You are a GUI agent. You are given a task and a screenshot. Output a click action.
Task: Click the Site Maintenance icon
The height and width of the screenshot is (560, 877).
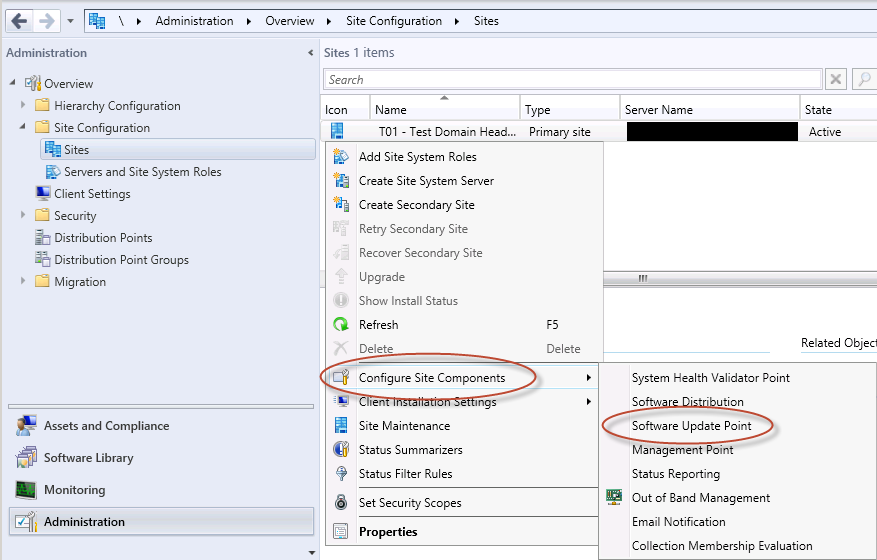click(x=341, y=425)
